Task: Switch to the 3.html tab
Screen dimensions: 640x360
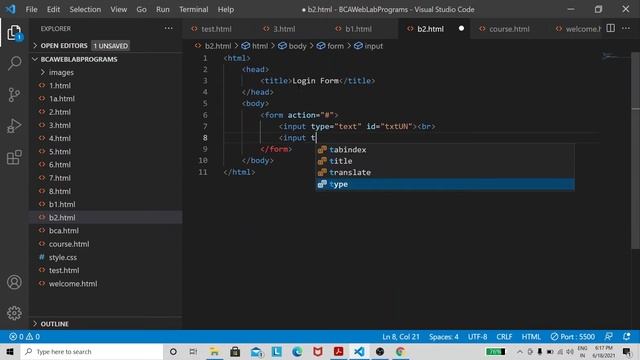Action: pyautogui.click(x=284, y=29)
